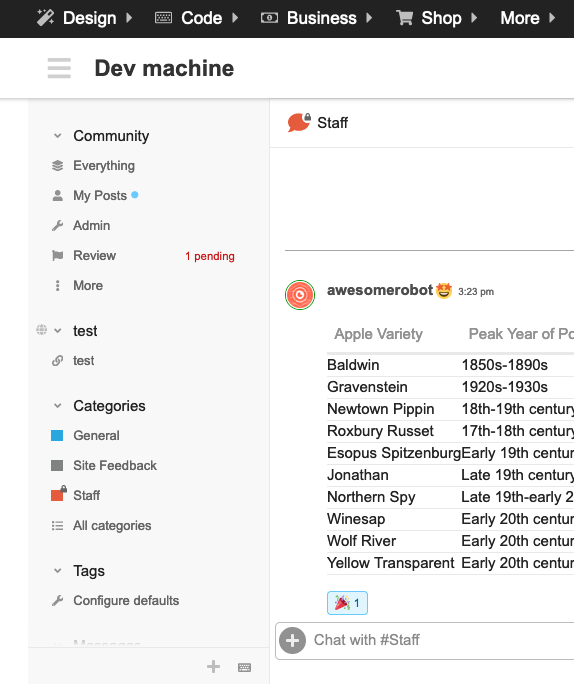Screen dimensions: 574x684
Task: Toggle the party popper reaction
Action: click(347, 603)
